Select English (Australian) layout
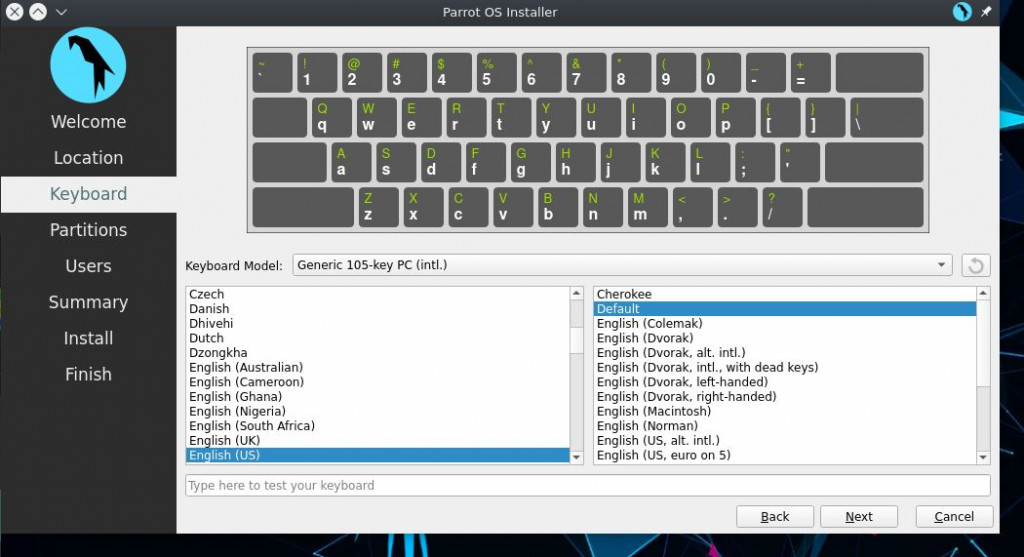This screenshot has width=1024, height=557. (377, 368)
